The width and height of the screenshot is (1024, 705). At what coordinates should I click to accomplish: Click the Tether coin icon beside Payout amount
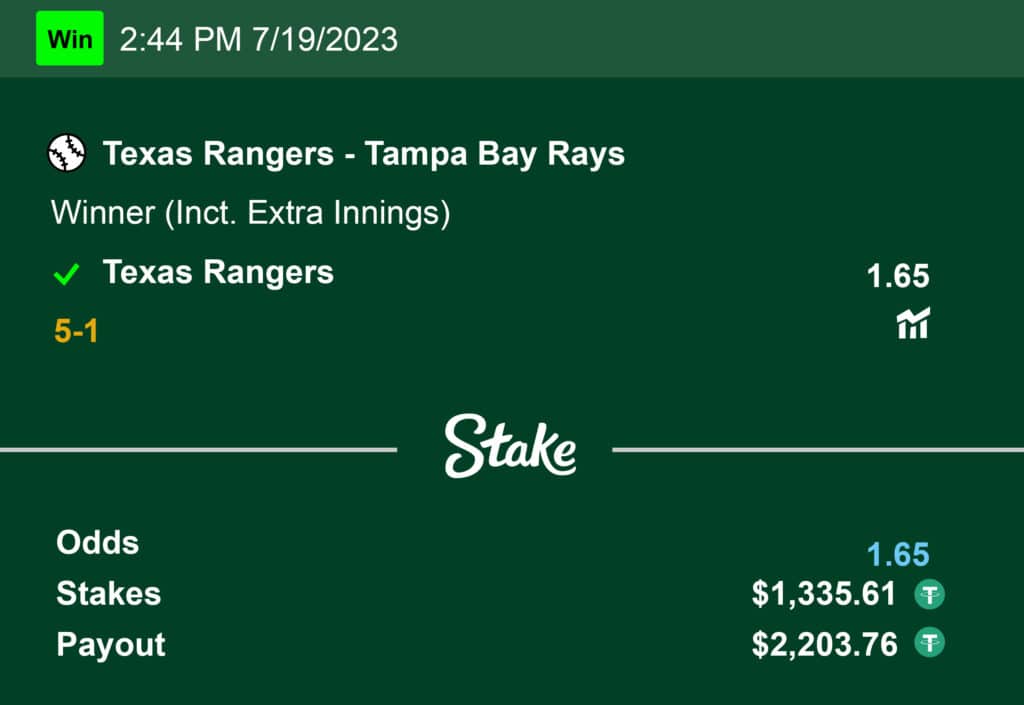click(930, 643)
